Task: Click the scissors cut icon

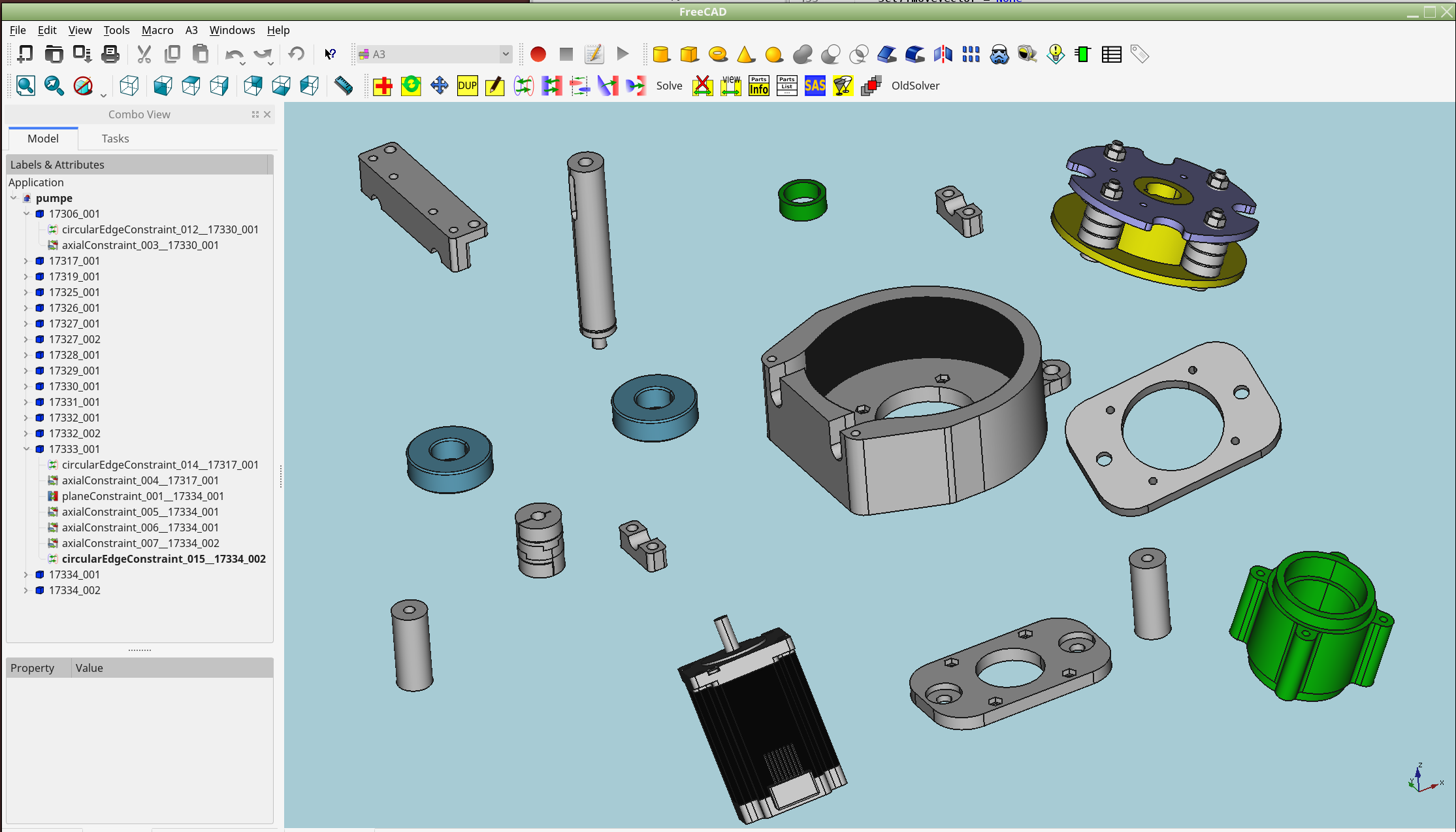Action: [144, 54]
